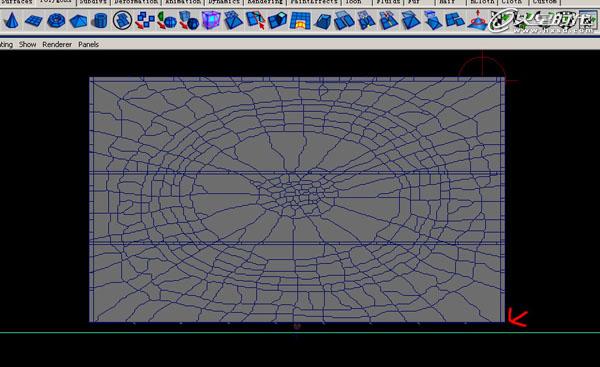The width and height of the screenshot is (600, 367).
Task: Create a polygon pipe cylinder from the shelf
Action: 100,21
